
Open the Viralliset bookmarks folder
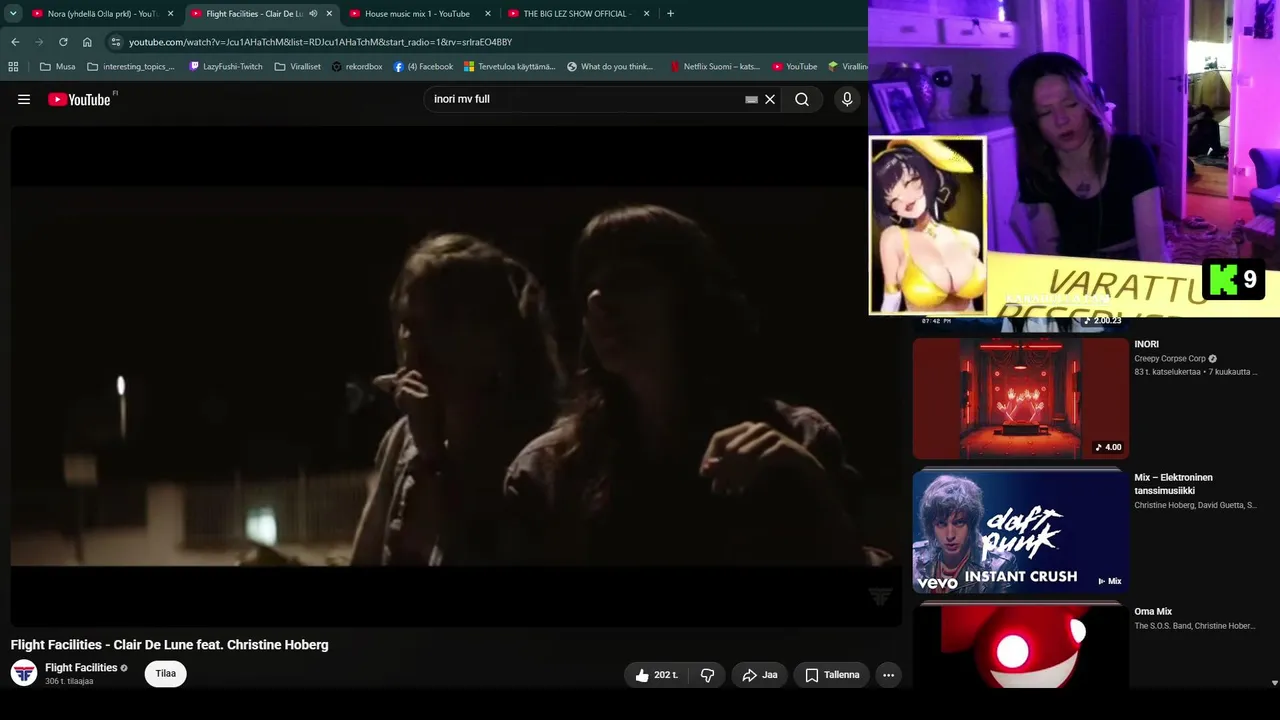coord(298,67)
